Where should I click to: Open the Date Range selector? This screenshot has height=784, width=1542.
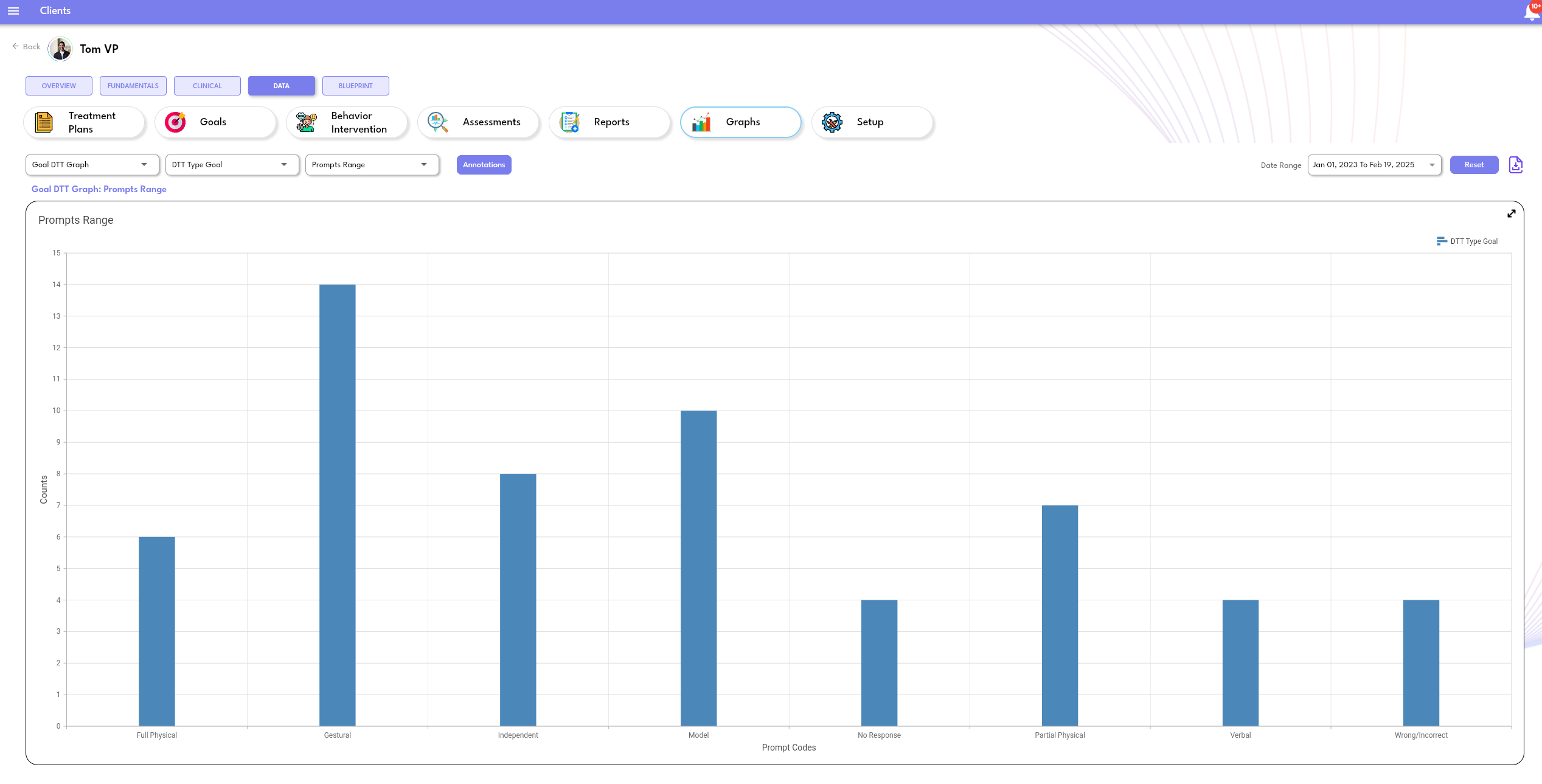tap(1374, 165)
